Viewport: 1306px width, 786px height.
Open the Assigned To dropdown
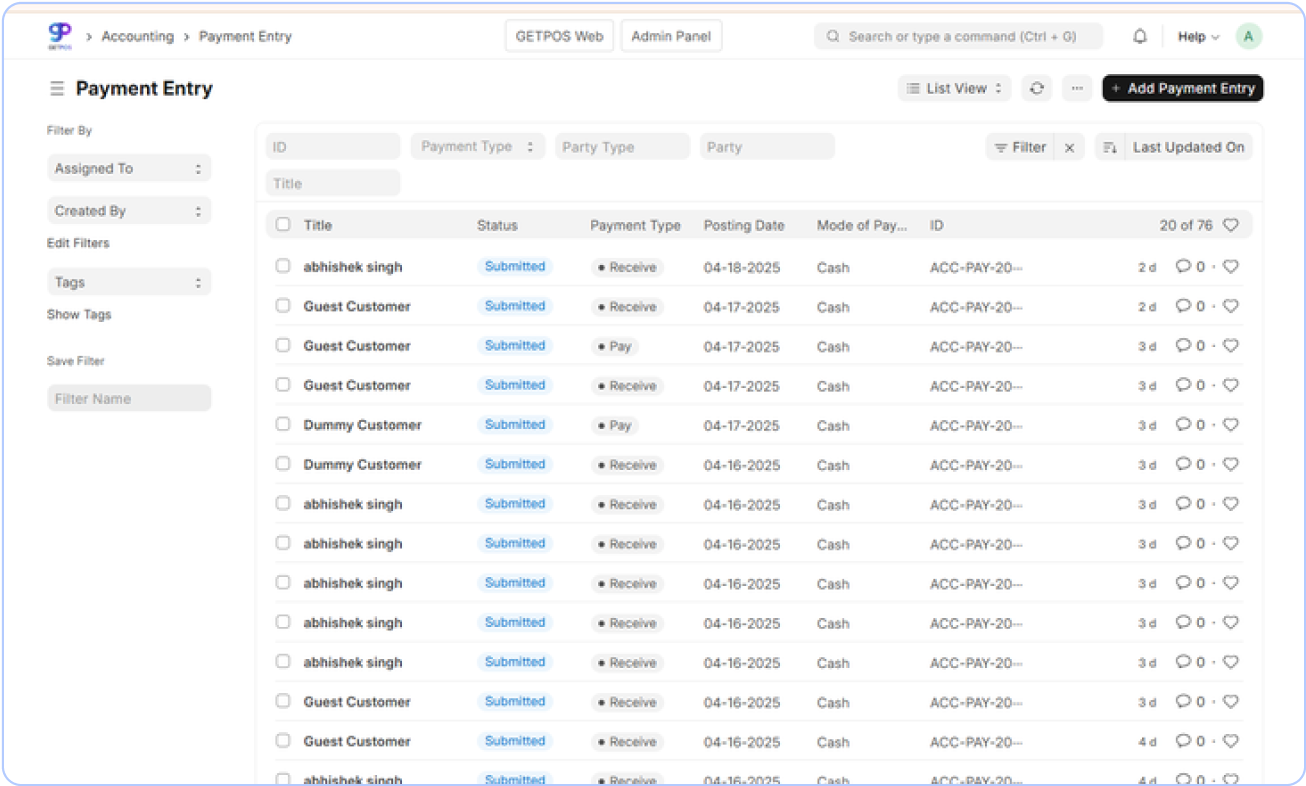(x=129, y=169)
